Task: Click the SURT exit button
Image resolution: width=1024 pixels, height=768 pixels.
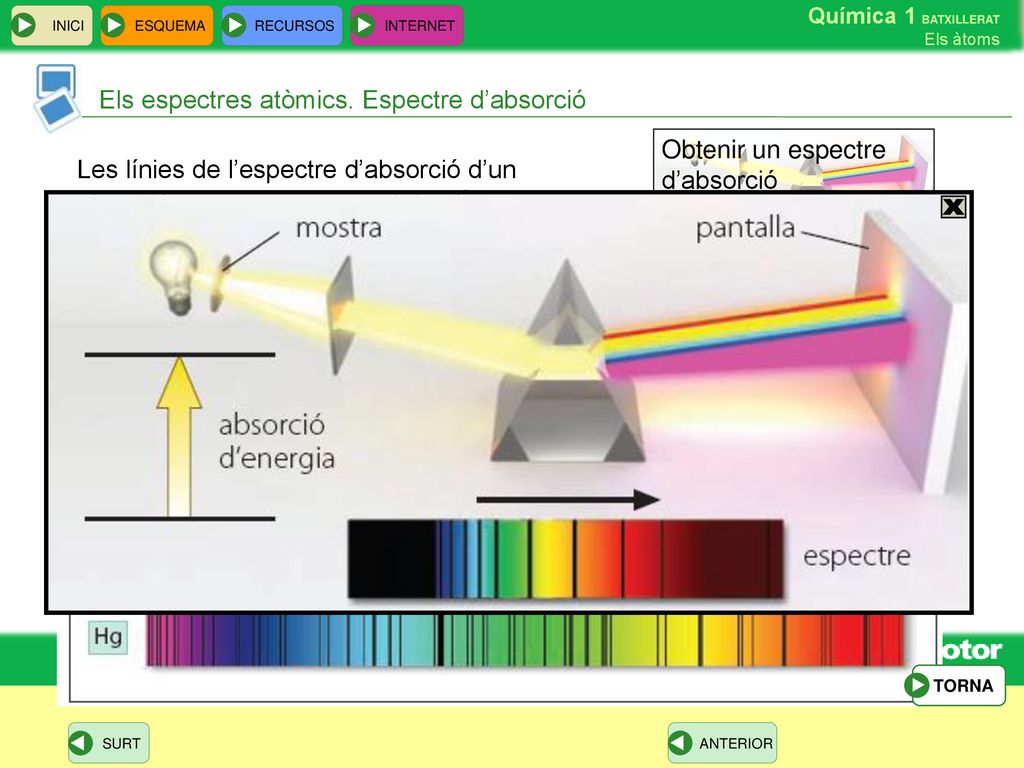Action: [x=108, y=743]
